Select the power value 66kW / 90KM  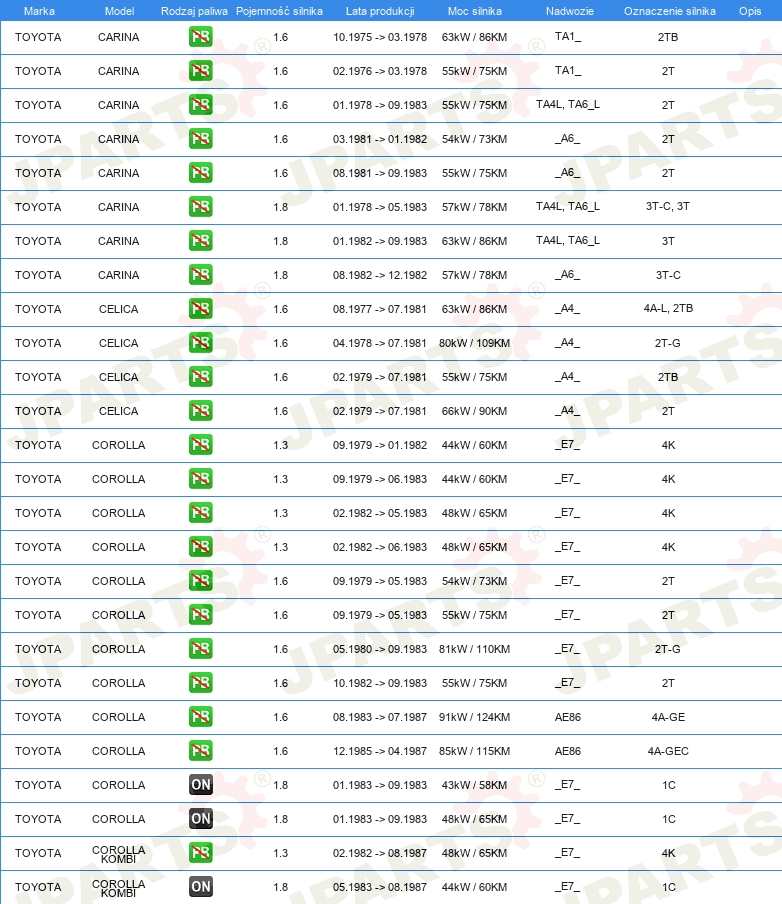coord(475,412)
